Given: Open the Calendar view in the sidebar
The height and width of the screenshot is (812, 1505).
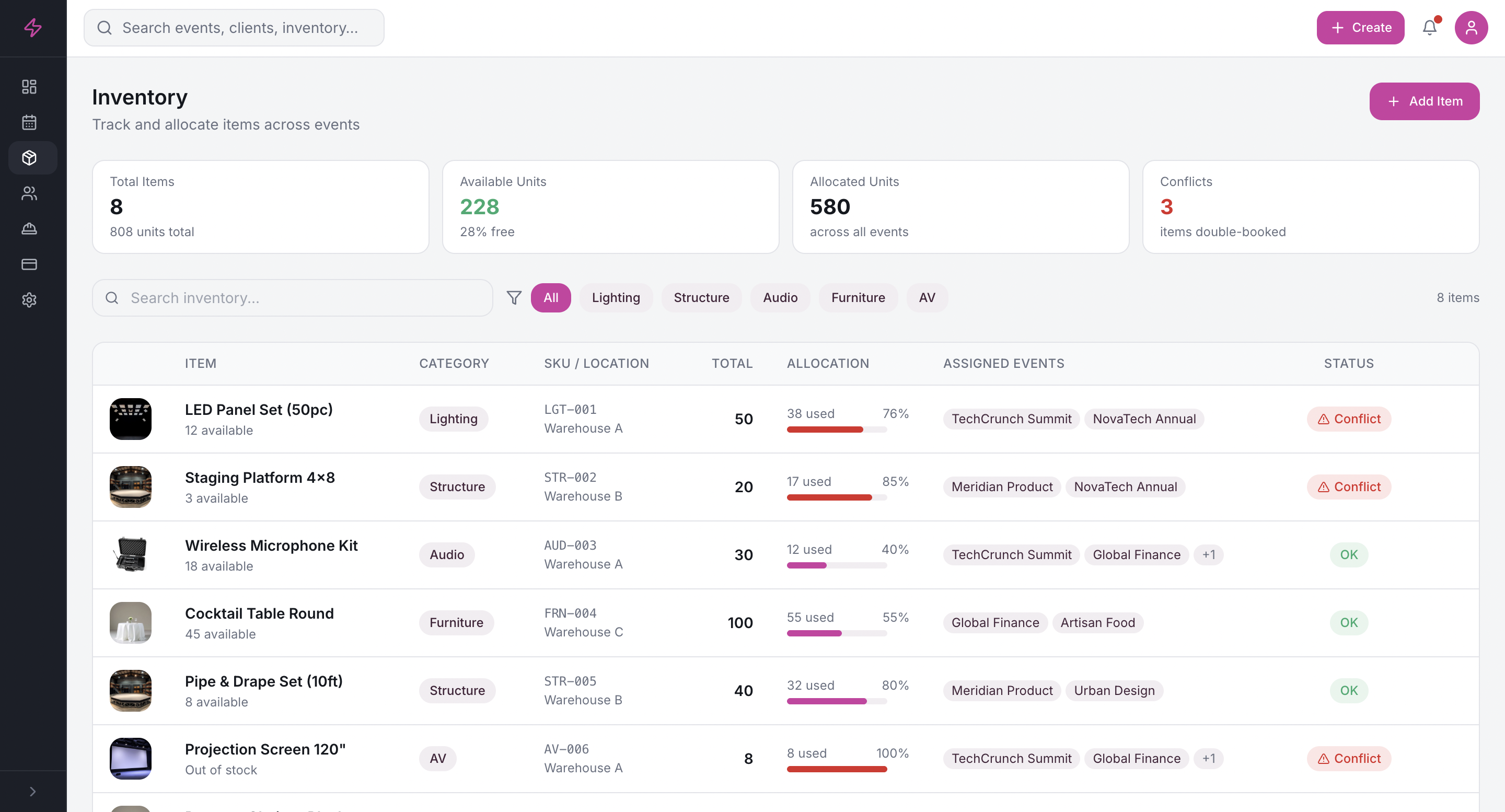Looking at the screenshot, I should tap(29, 122).
